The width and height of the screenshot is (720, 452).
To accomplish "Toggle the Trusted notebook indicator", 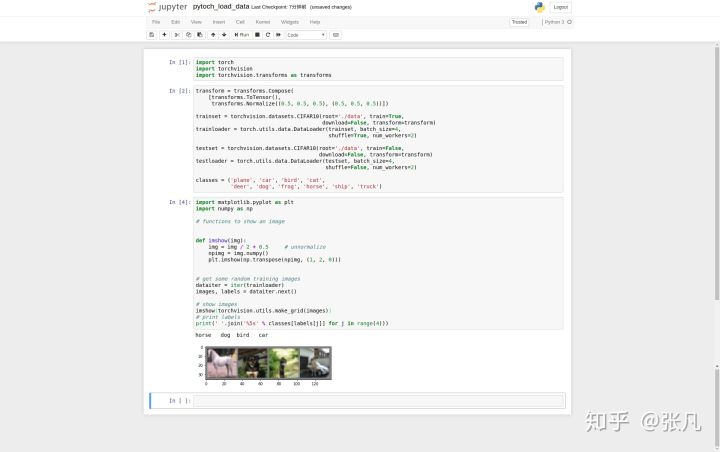I will pos(519,21).
